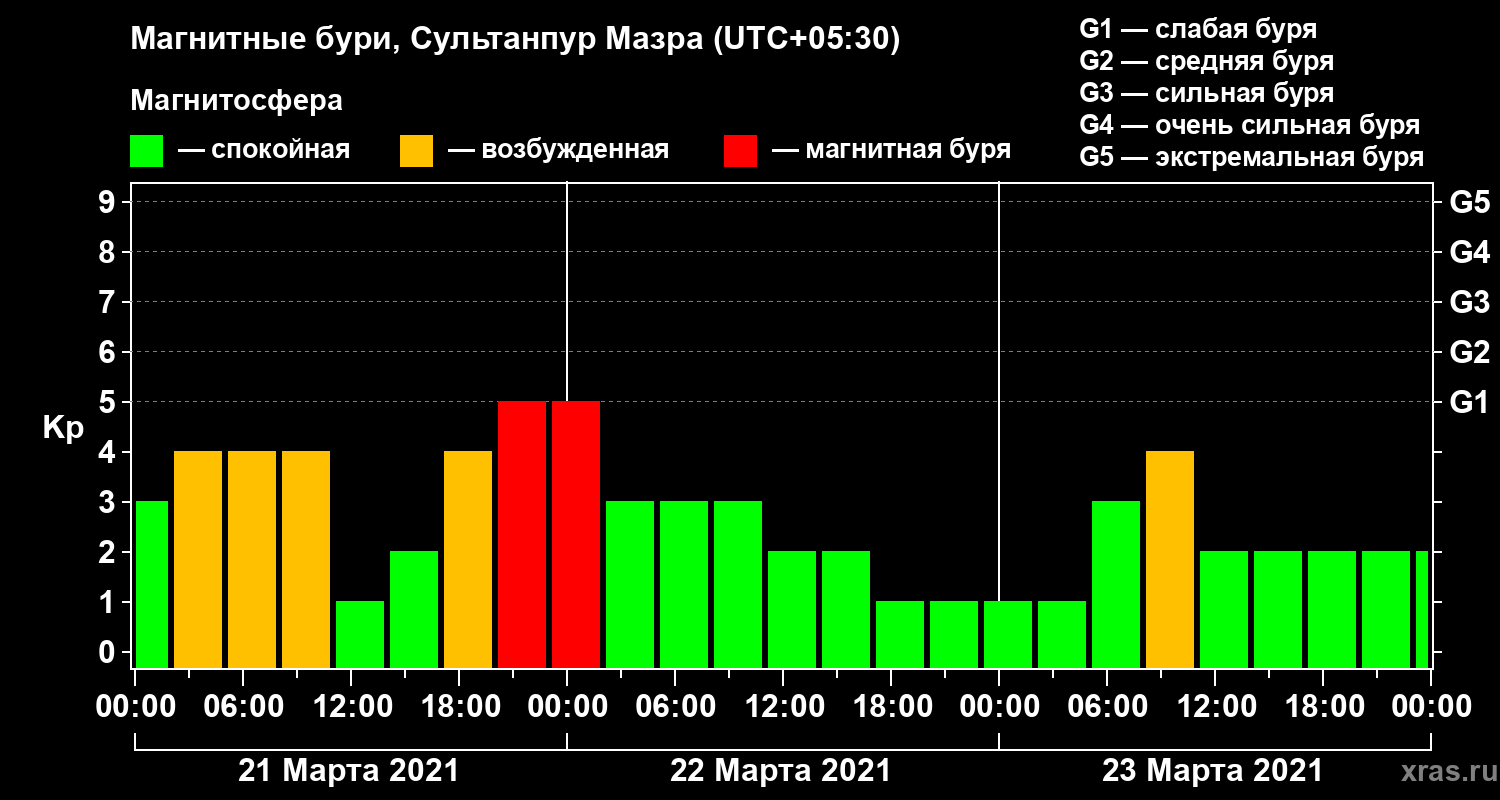Click the 12:00 time label under 21 March
The image size is (1500, 800).
click(x=351, y=707)
